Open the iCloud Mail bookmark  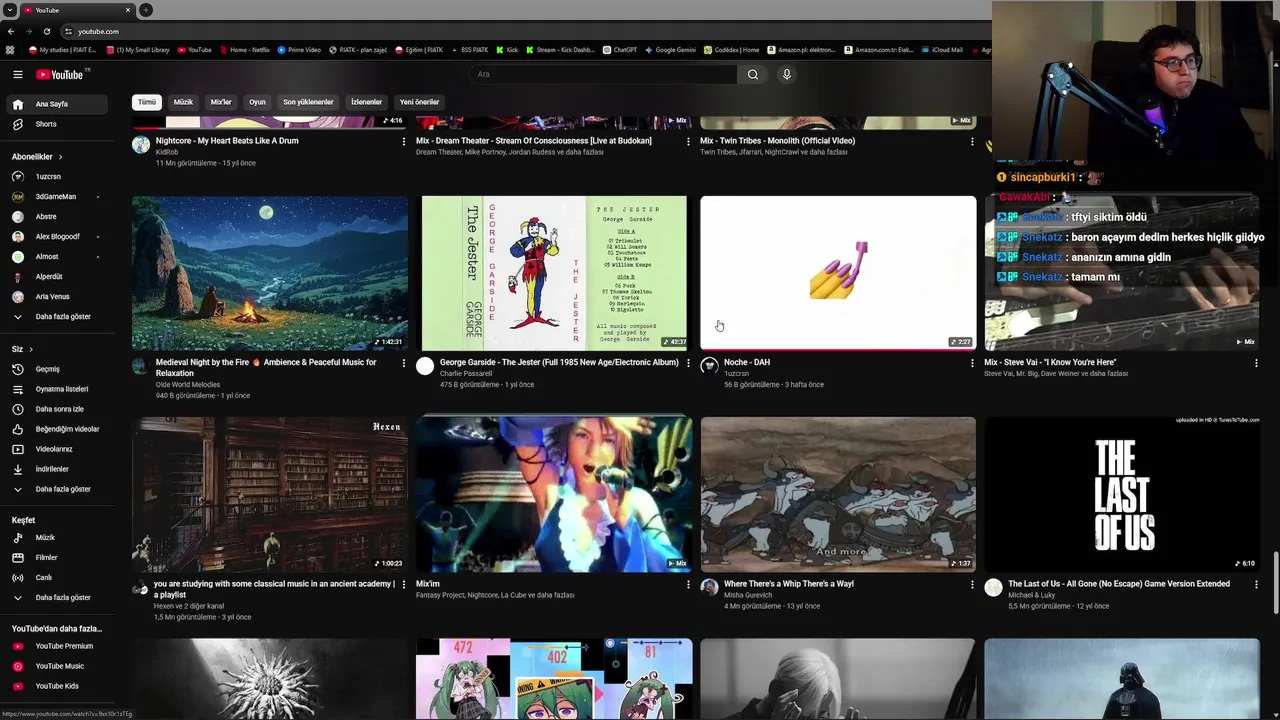(942, 50)
